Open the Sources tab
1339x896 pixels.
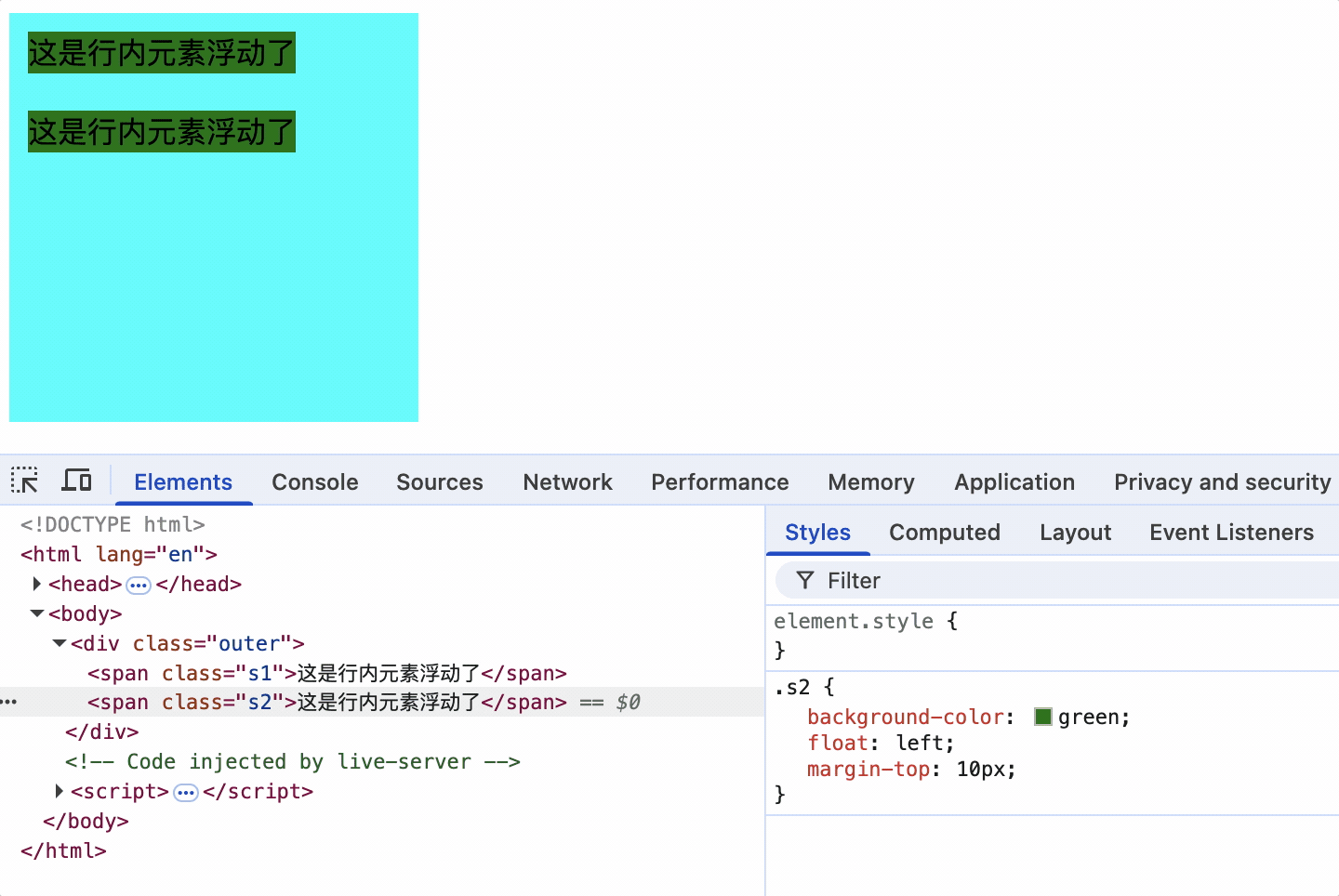point(440,482)
